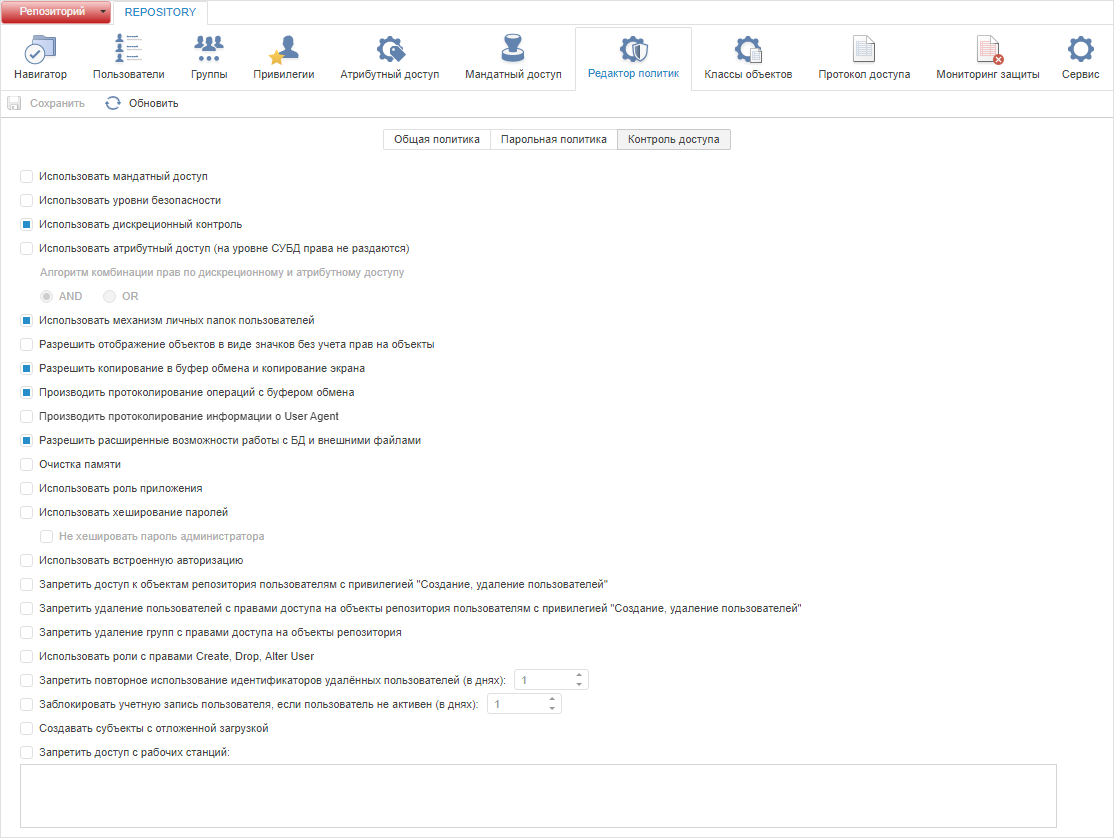Enable Использовать уровни безопасности checkbox

tap(26, 200)
